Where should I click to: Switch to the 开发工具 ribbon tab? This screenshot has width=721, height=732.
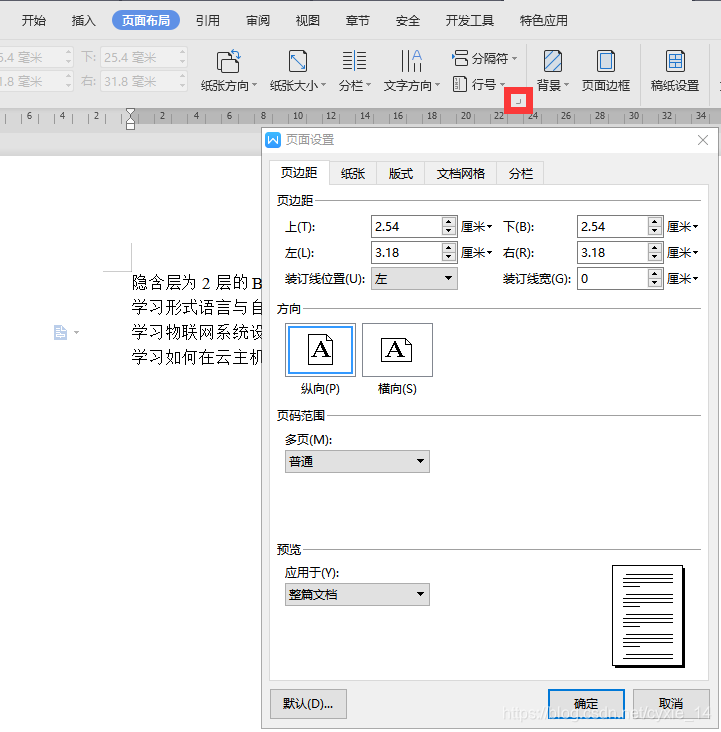pyautogui.click(x=470, y=21)
